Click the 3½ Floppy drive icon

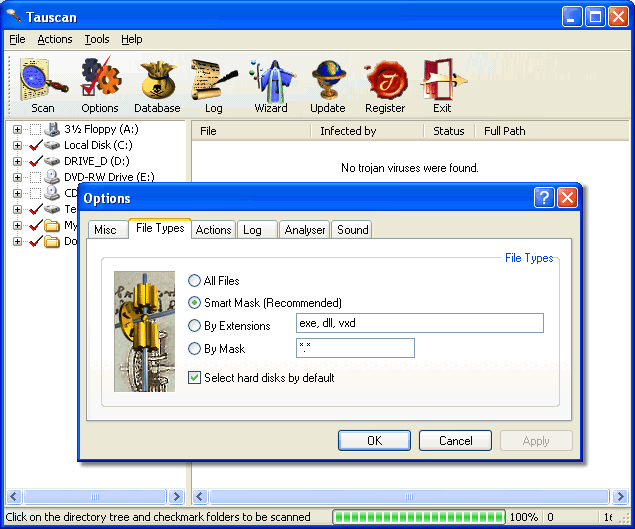[x=52, y=129]
